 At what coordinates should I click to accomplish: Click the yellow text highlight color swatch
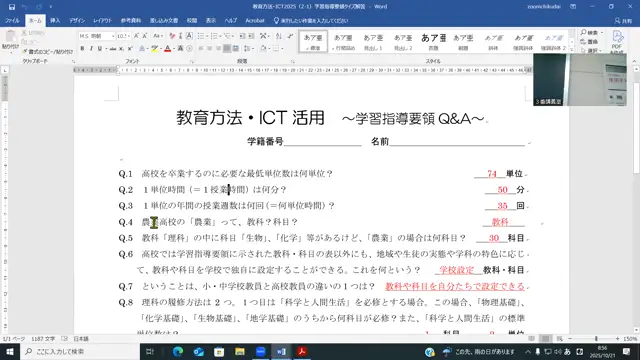[x=154, y=49]
